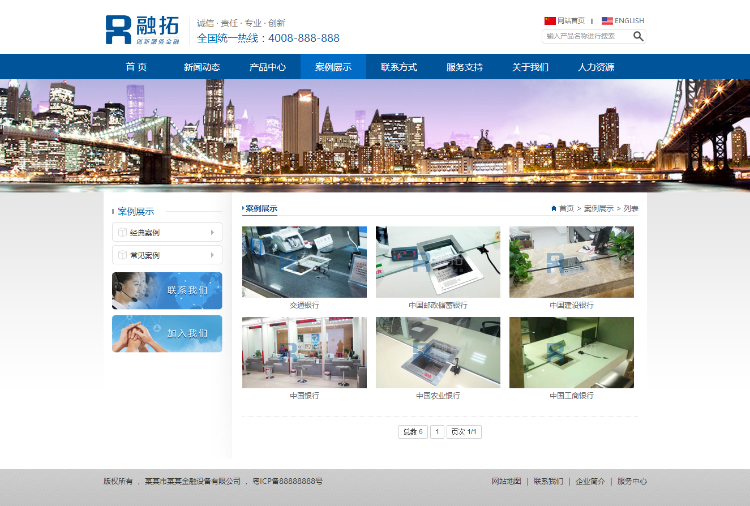This screenshot has height=506, width=750.
Task: Open the 交通银行 case thumbnail
Action: pyautogui.click(x=304, y=262)
